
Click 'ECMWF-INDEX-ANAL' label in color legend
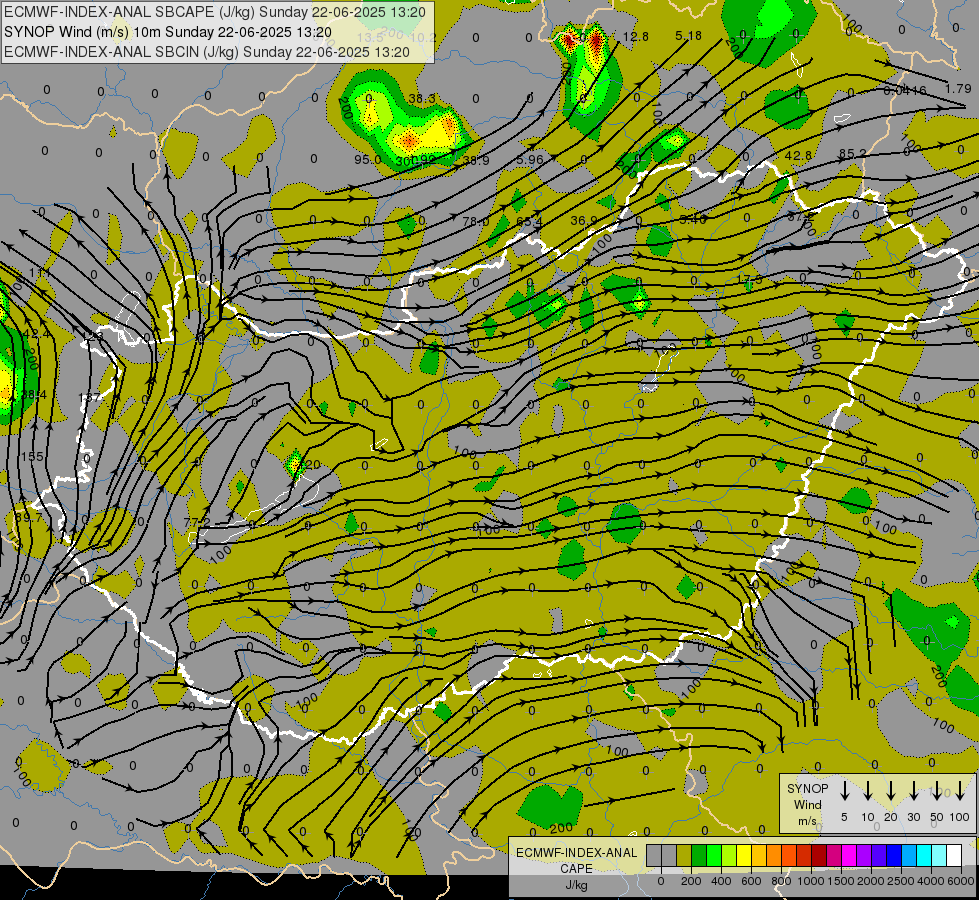coord(576,853)
